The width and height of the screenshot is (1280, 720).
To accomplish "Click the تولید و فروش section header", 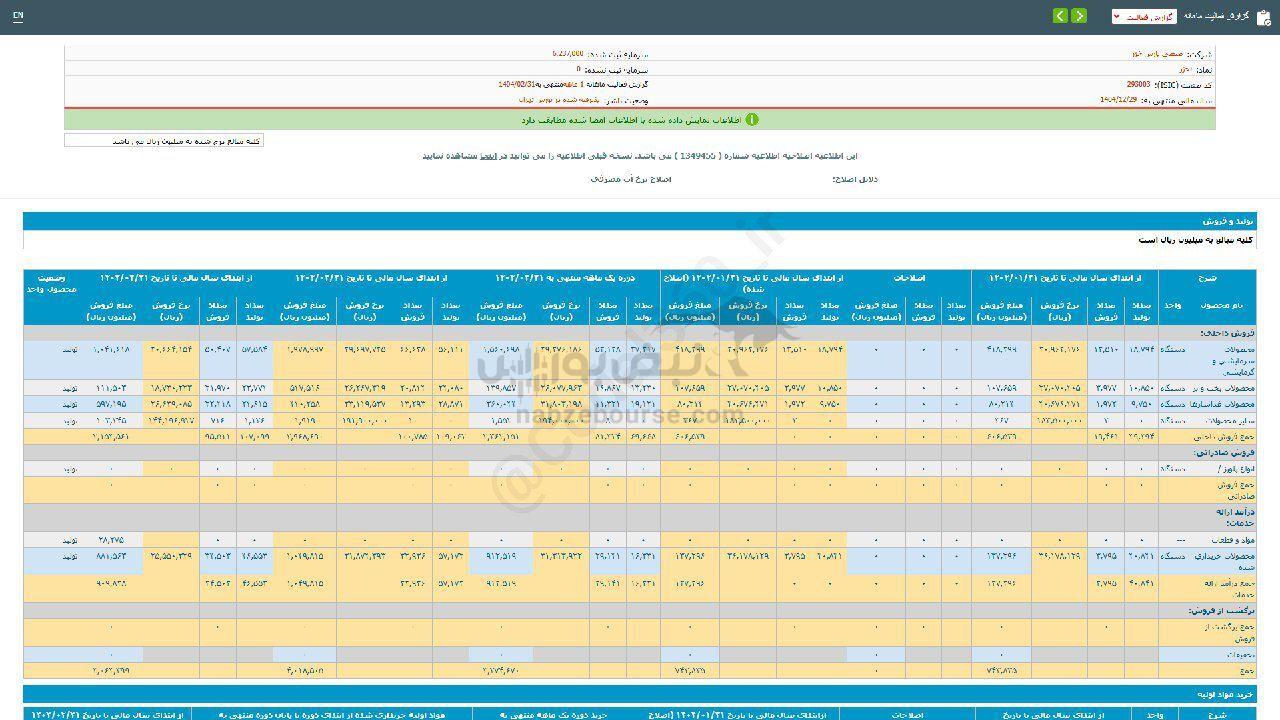I will point(640,221).
